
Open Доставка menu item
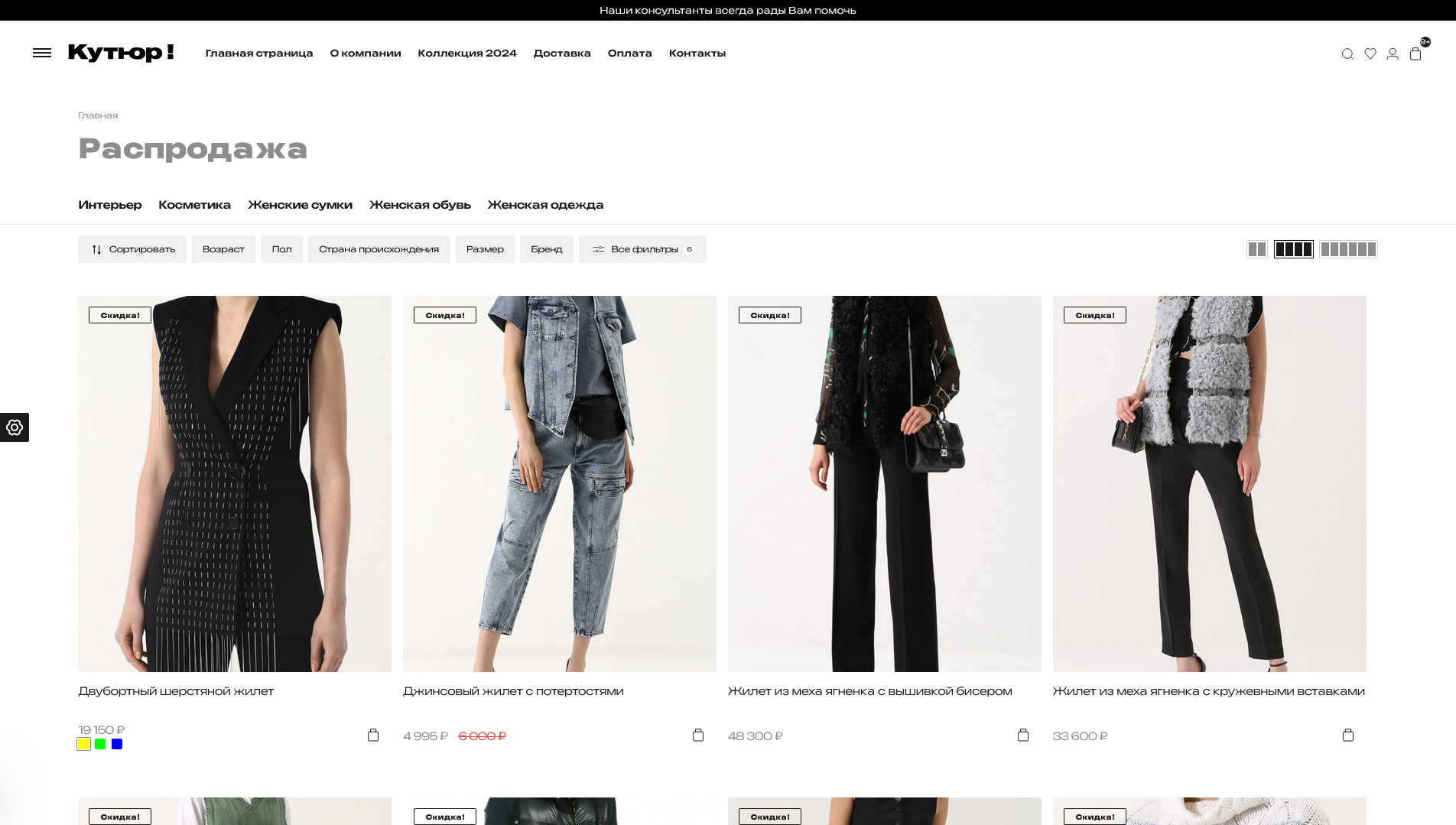(562, 53)
